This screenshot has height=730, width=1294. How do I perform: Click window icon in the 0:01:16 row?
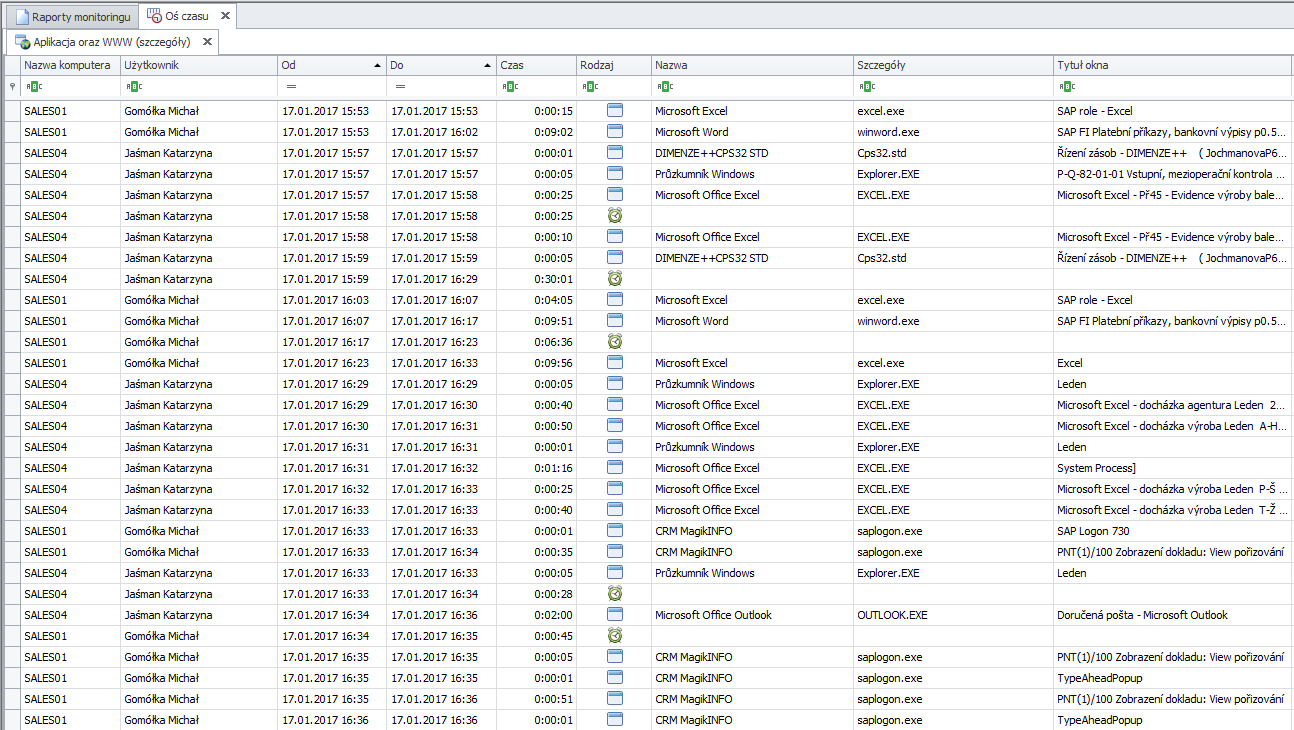click(x=615, y=468)
